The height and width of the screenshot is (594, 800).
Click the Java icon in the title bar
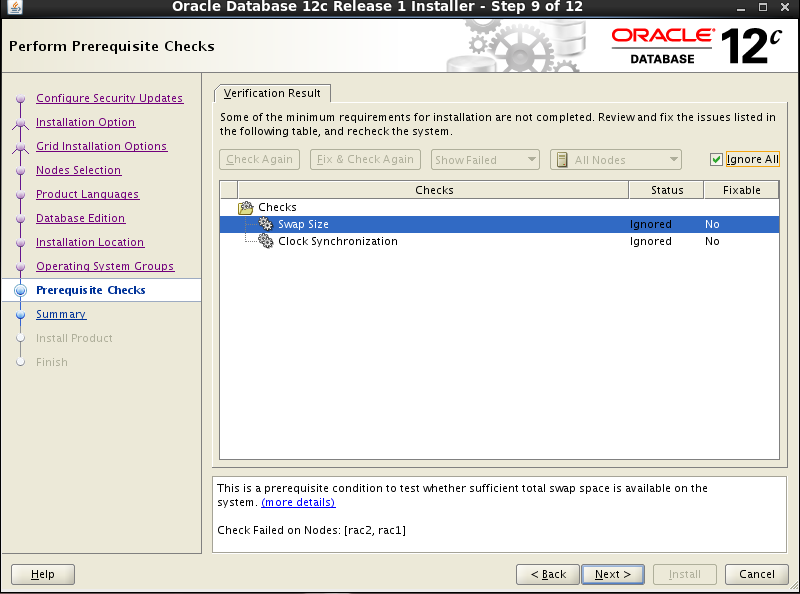click(15, 7)
